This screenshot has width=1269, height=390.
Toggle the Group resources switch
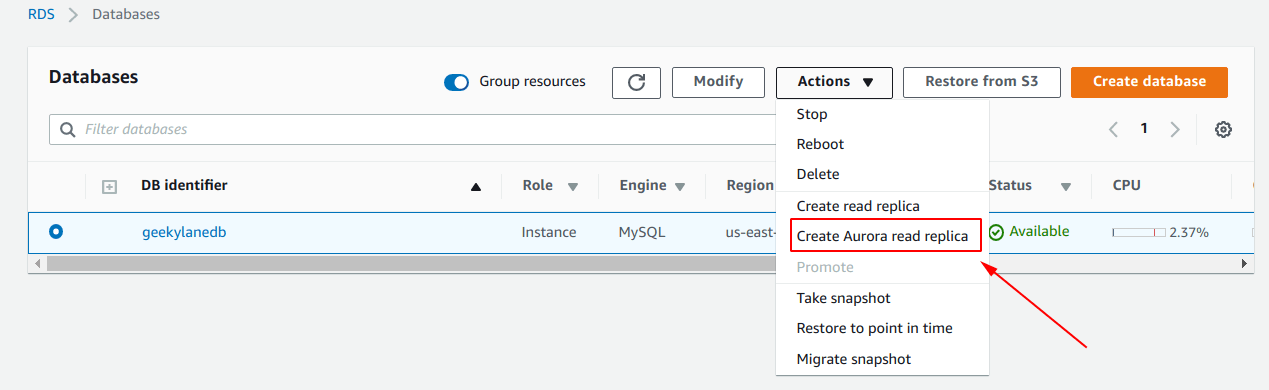457,82
